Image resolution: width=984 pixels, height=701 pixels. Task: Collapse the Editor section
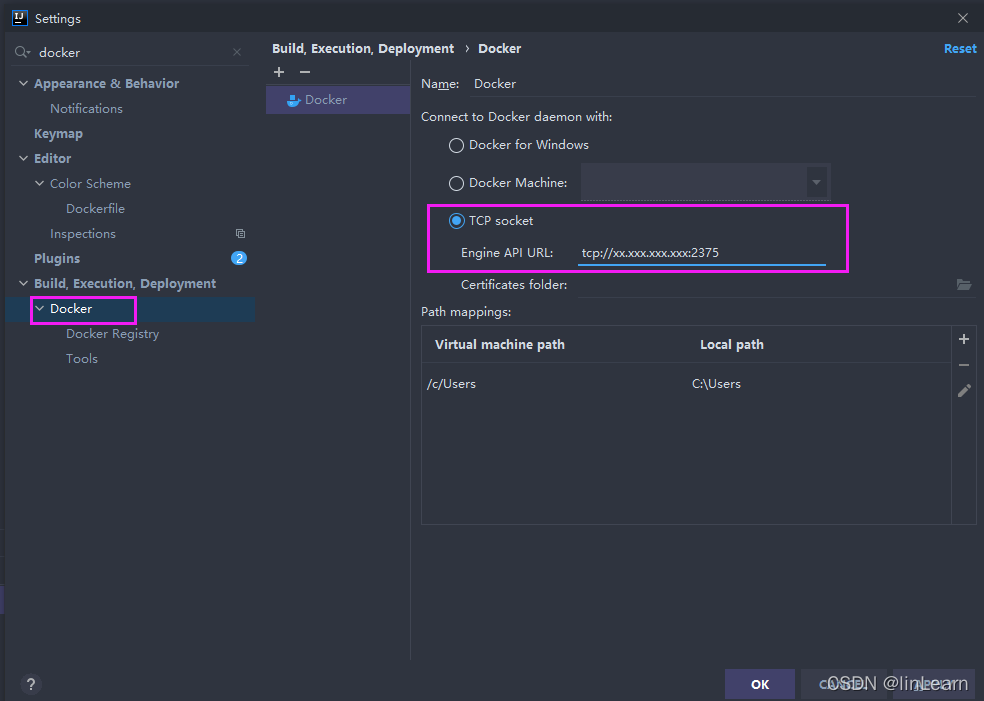click(x=23, y=158)
